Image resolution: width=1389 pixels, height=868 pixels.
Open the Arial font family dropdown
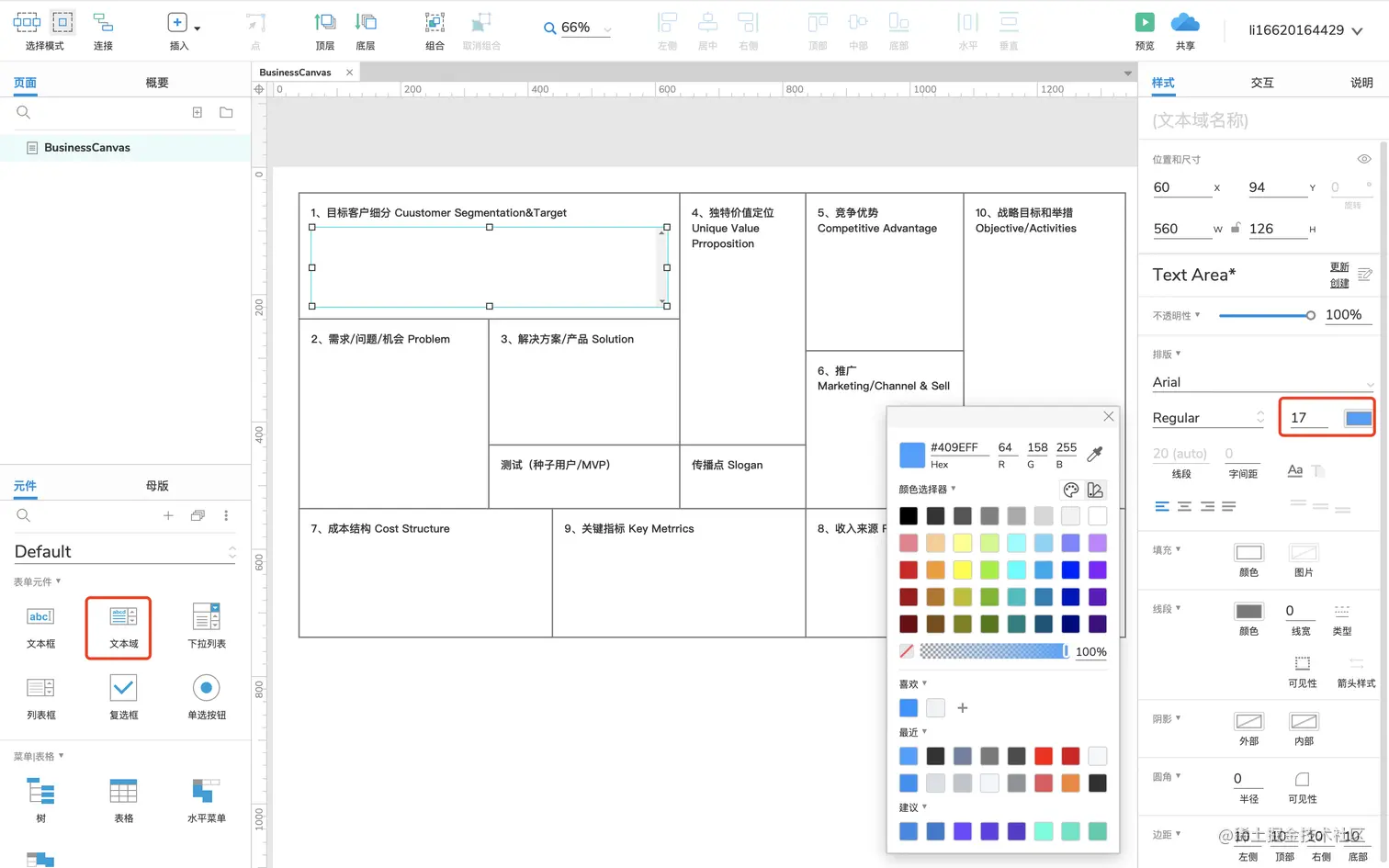[1370, 384]
